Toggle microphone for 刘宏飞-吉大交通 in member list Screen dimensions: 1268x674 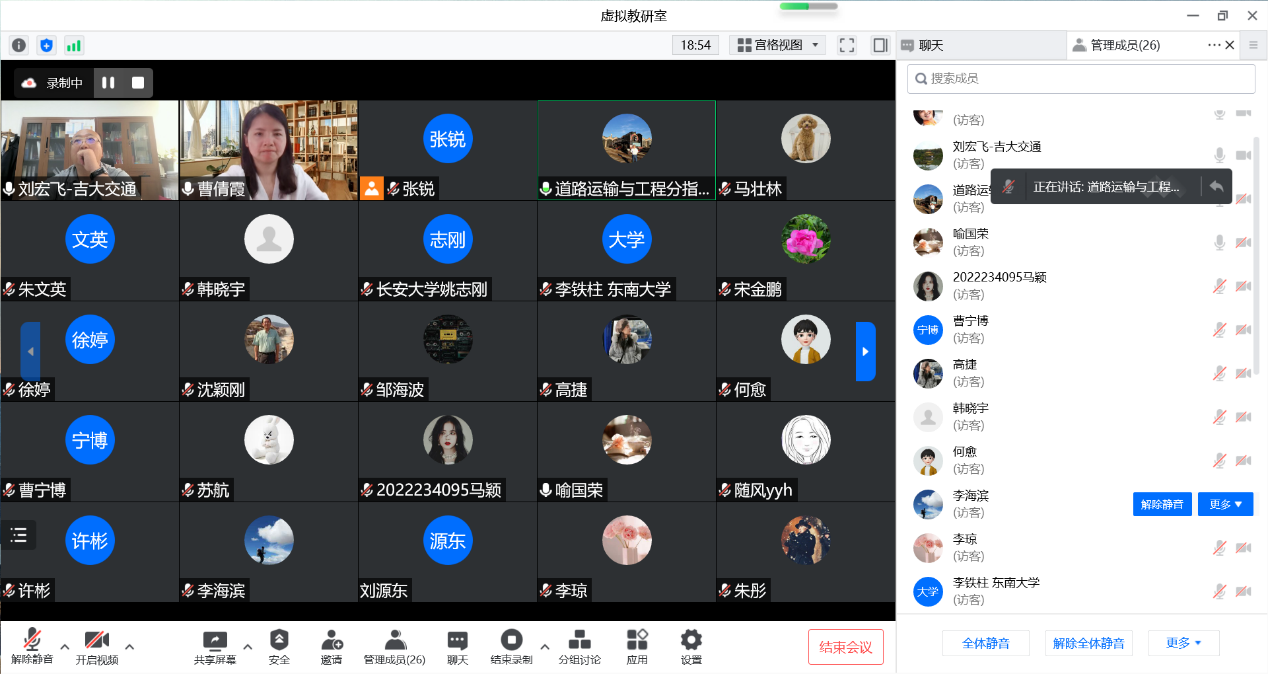point(1219,155)
